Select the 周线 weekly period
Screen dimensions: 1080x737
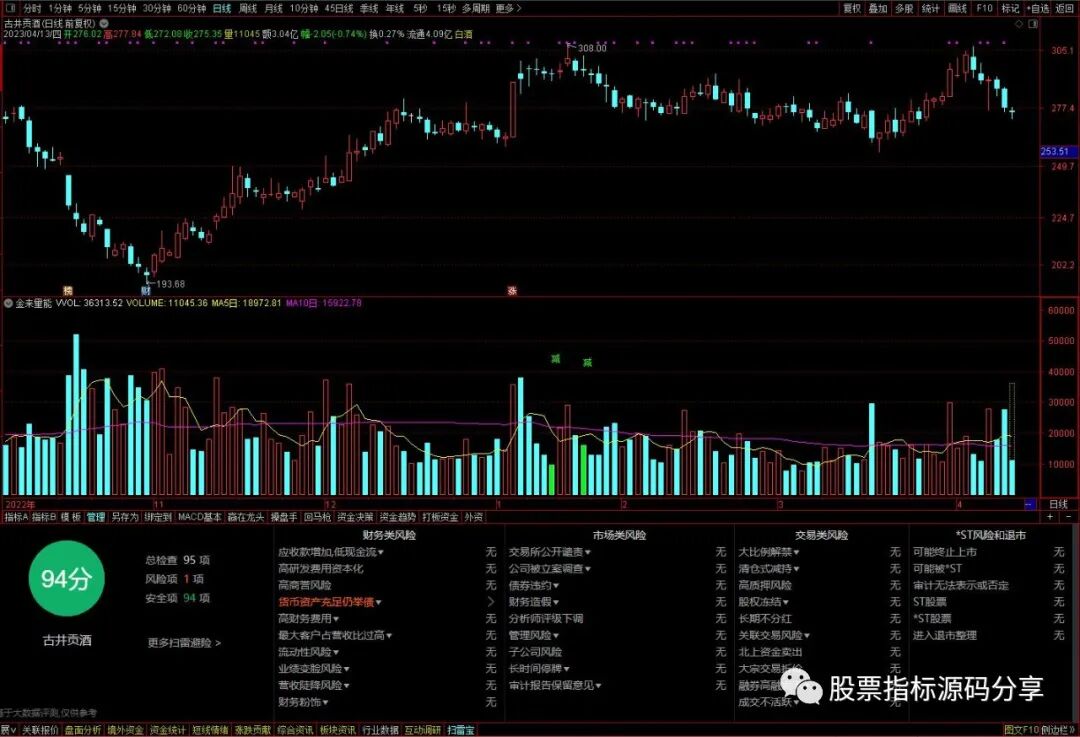pos(247,8)
